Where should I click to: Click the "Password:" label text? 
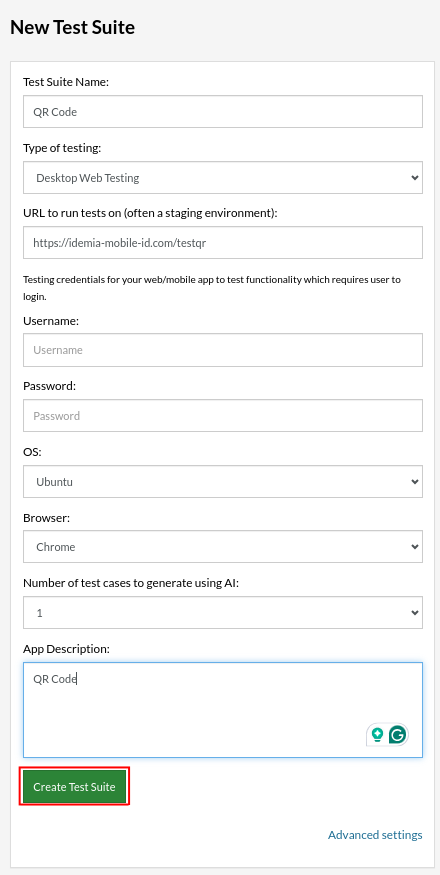[49, 386]
